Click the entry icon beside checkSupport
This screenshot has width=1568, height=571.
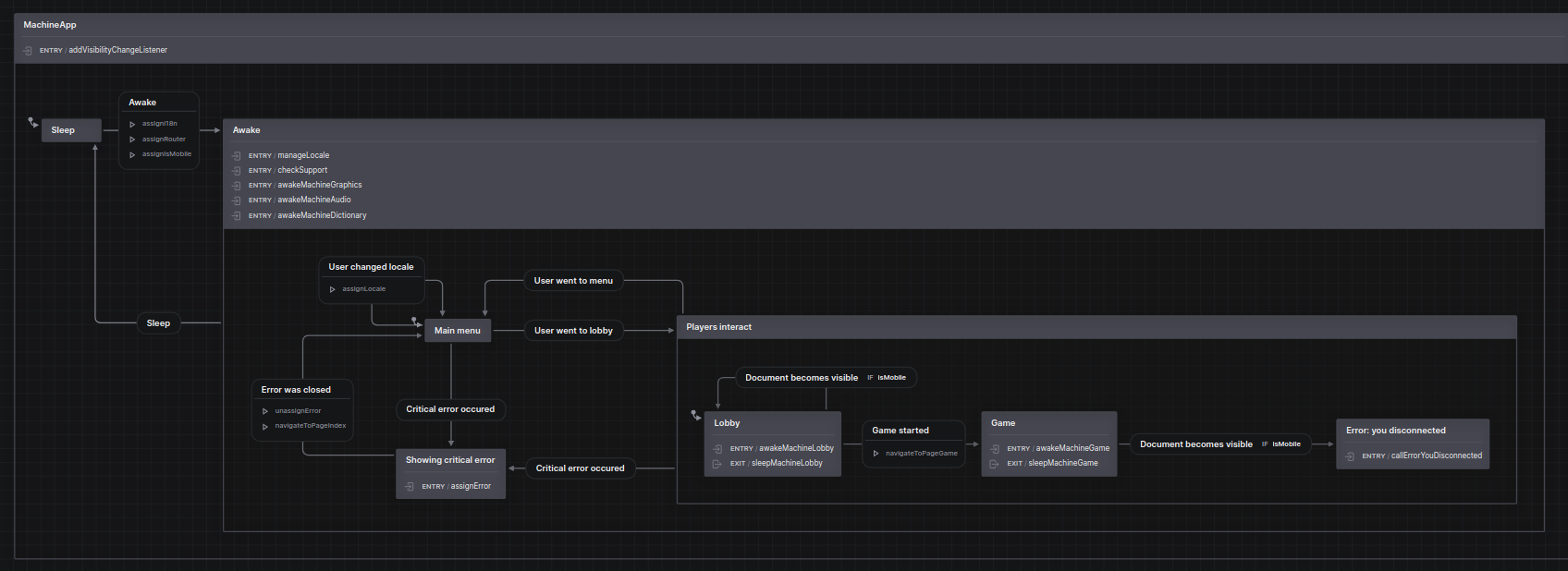pos(237,170)
